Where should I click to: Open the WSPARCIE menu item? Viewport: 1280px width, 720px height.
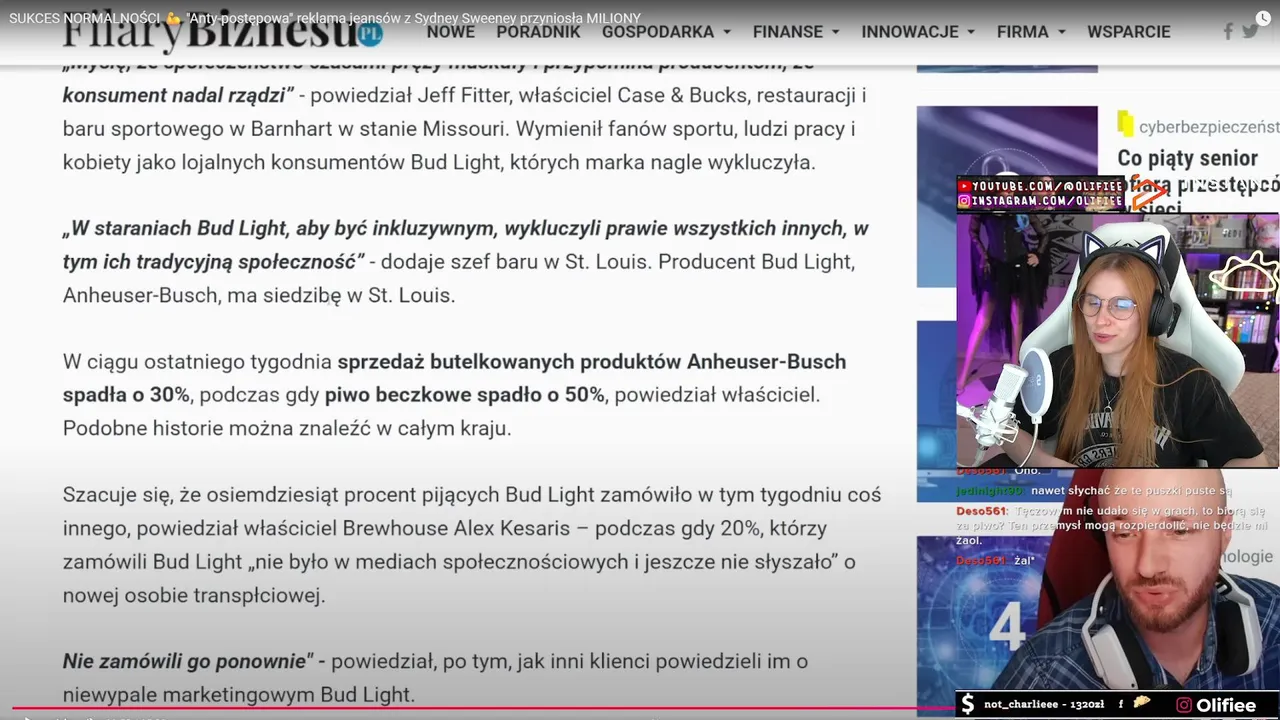[1129, 32]
